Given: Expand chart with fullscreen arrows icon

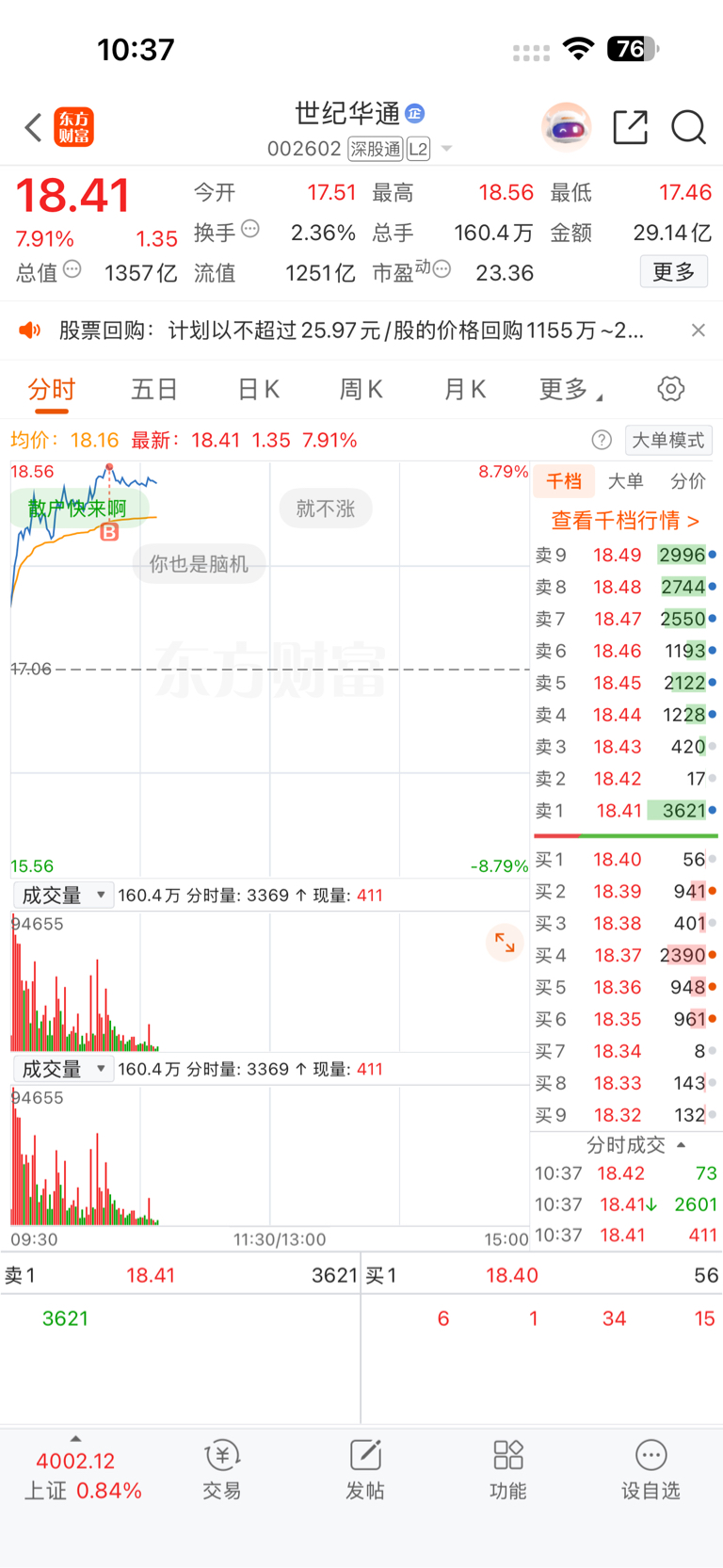Looking at the screenshot, I should 505,942.
